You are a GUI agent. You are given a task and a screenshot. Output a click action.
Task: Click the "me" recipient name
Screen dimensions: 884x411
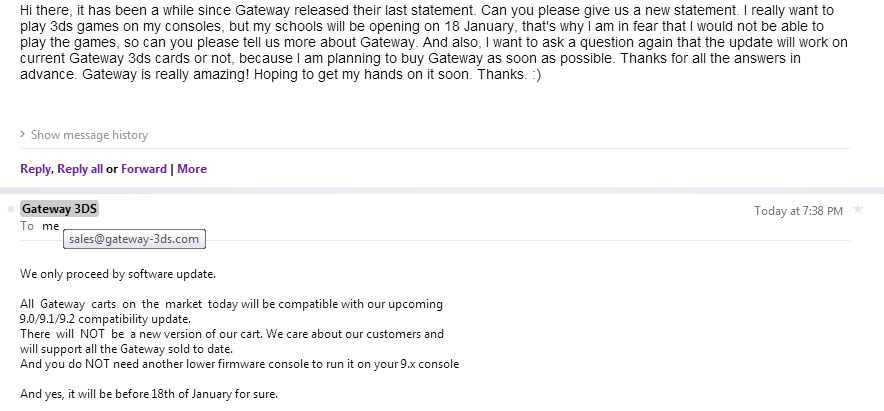click(x=51, y=226)
